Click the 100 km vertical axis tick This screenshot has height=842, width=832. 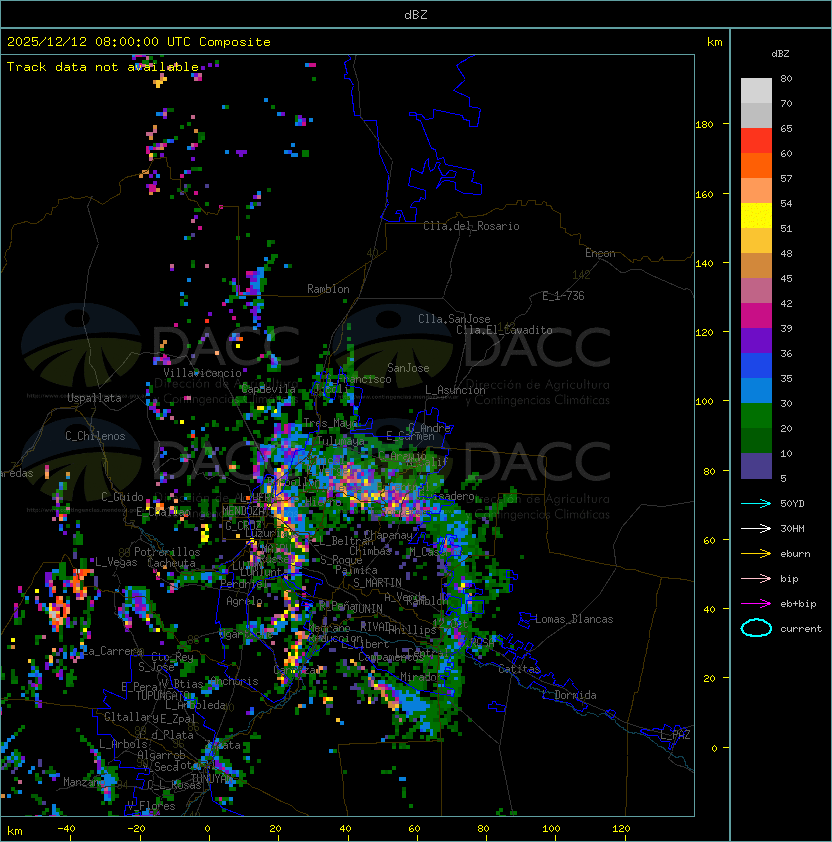click(704, 402)
